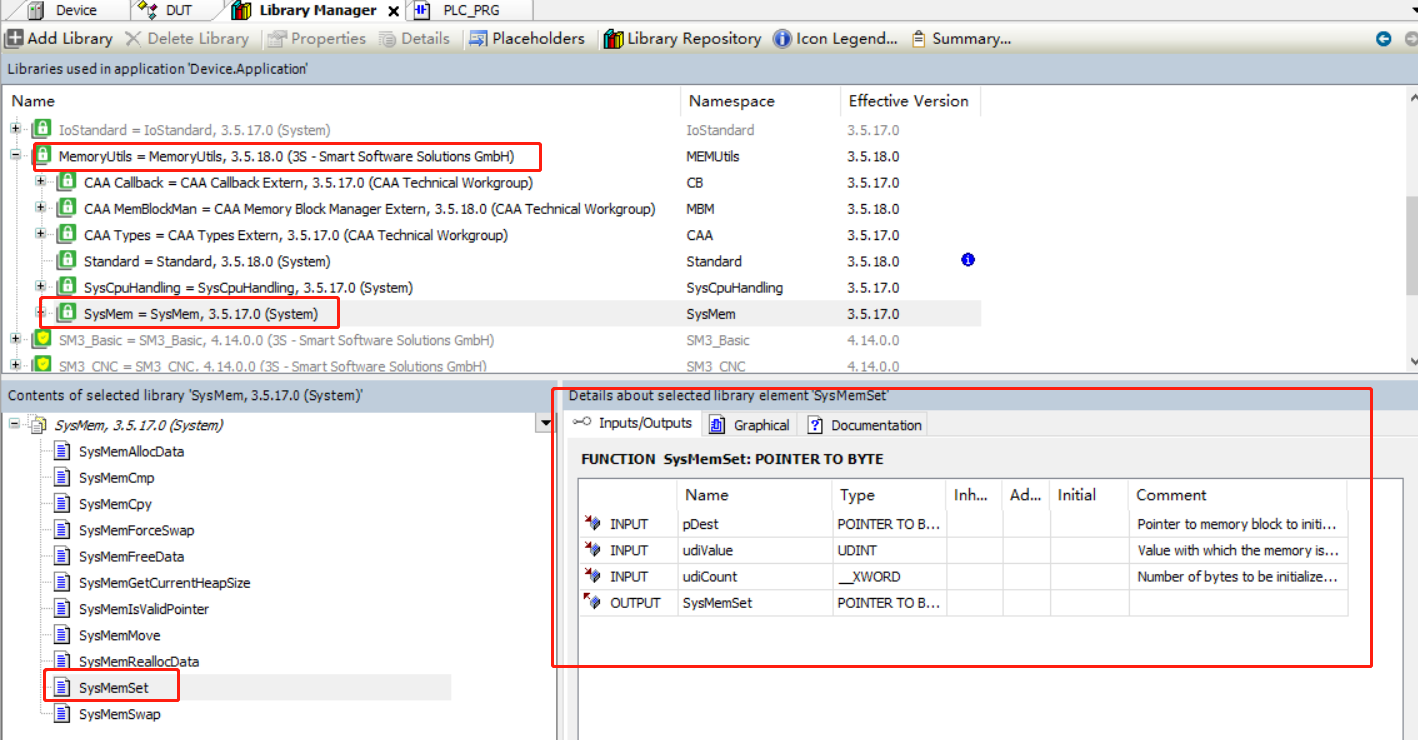The height and width of the screenshot is (740, 1418).
Task: Select SysMemForceSwap function
Action: click(x=136, y=530)
